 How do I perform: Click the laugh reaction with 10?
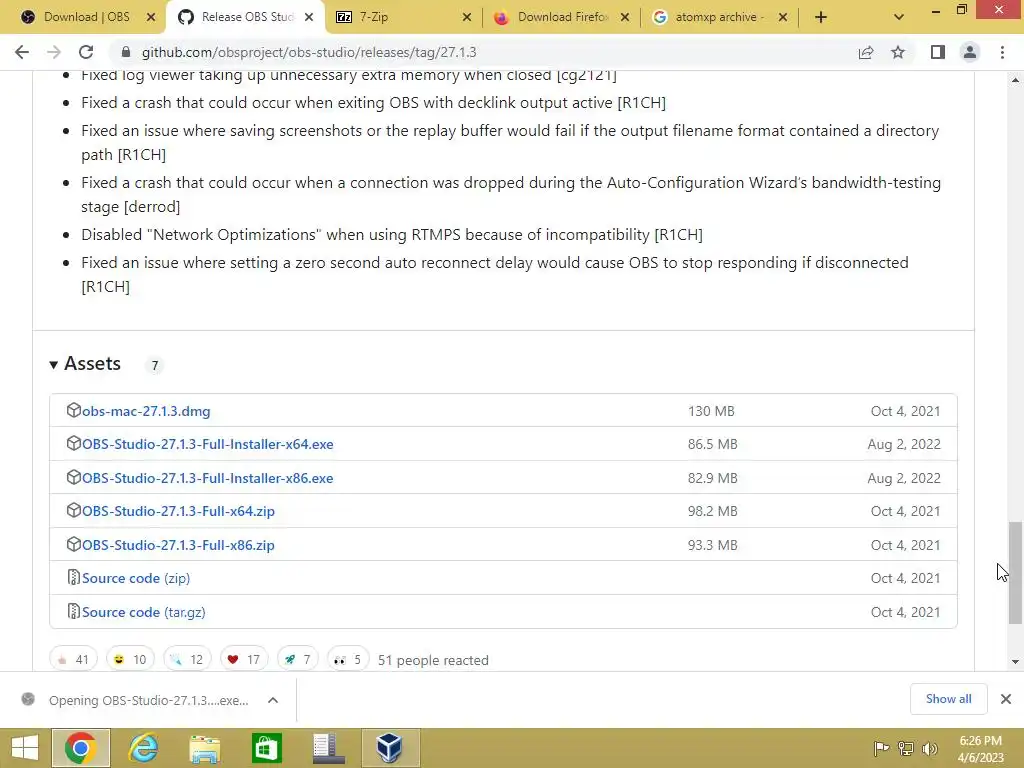tap(130, 660)
